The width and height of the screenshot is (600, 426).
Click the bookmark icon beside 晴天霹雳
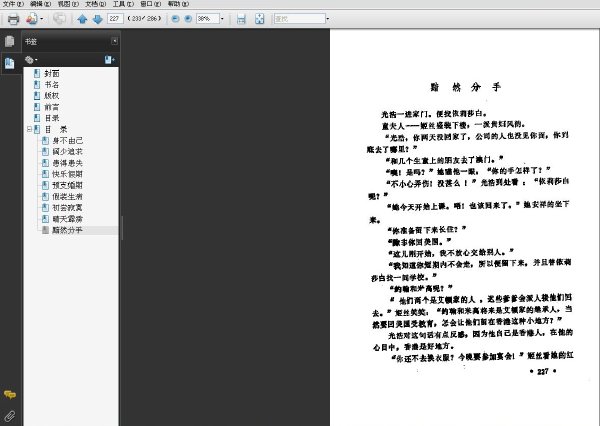pos(45,219)
